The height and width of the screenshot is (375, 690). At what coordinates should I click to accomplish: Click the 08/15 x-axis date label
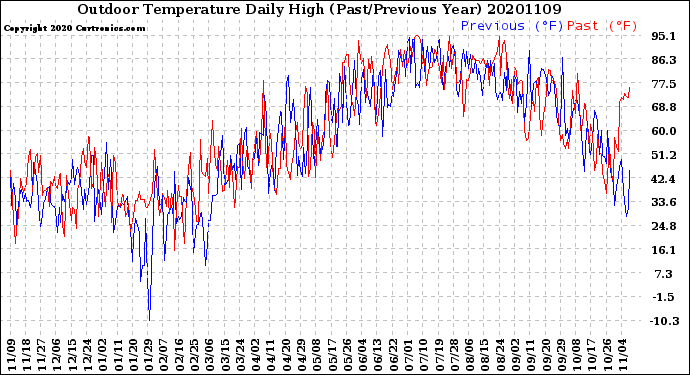(x=483, y=355)
